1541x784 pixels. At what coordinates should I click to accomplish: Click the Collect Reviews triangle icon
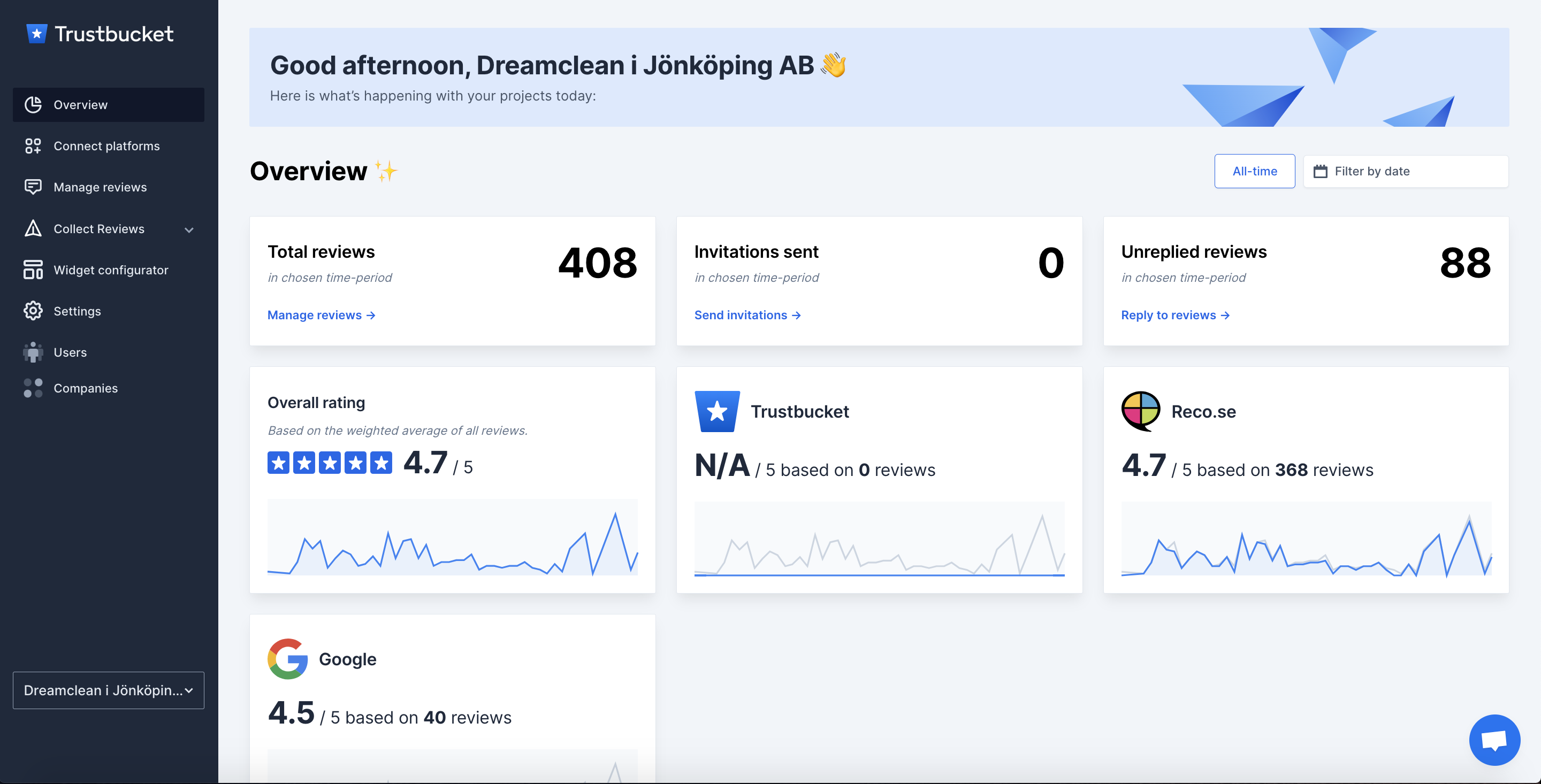33,228
